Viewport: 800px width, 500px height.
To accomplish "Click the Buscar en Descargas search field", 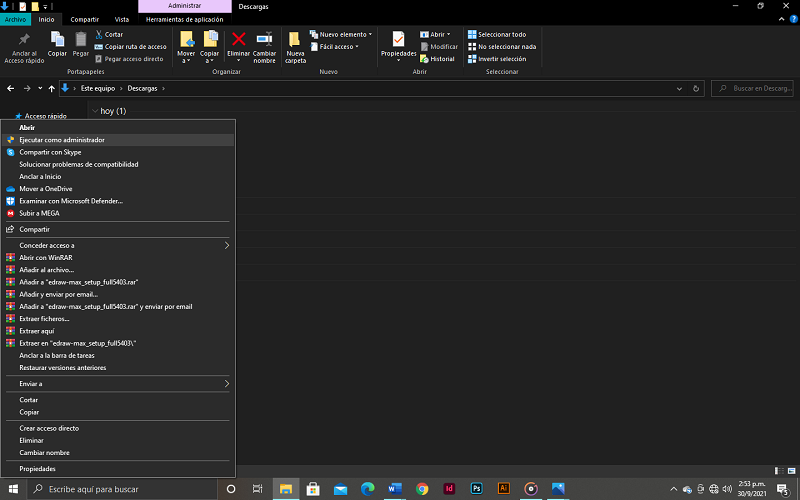I will (x=753, y=88).
